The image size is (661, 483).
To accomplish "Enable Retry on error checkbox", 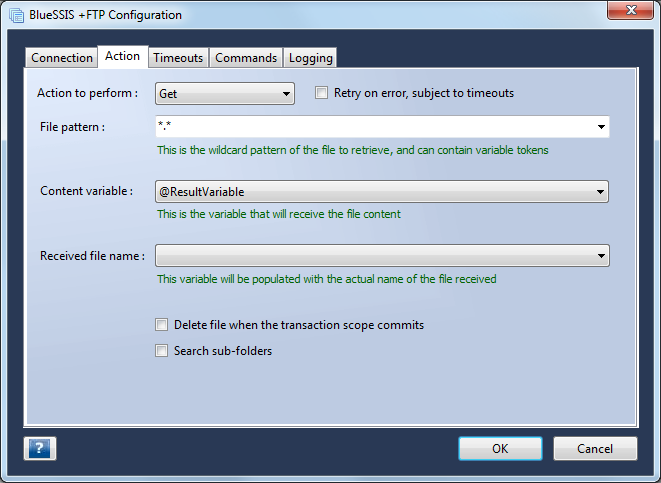I will [x=321, y=93].
